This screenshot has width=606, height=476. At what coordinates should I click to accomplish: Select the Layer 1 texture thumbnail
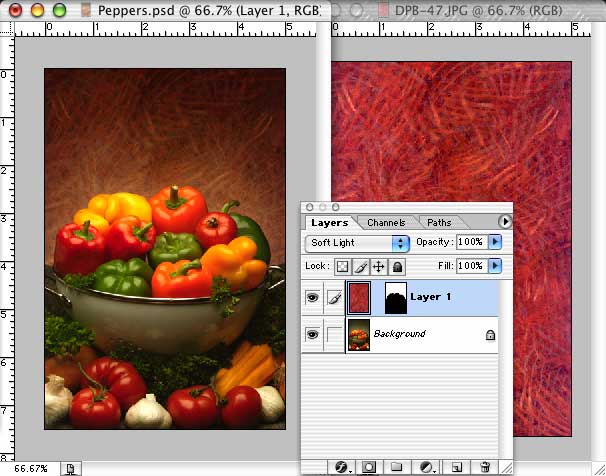click(359, 298)
